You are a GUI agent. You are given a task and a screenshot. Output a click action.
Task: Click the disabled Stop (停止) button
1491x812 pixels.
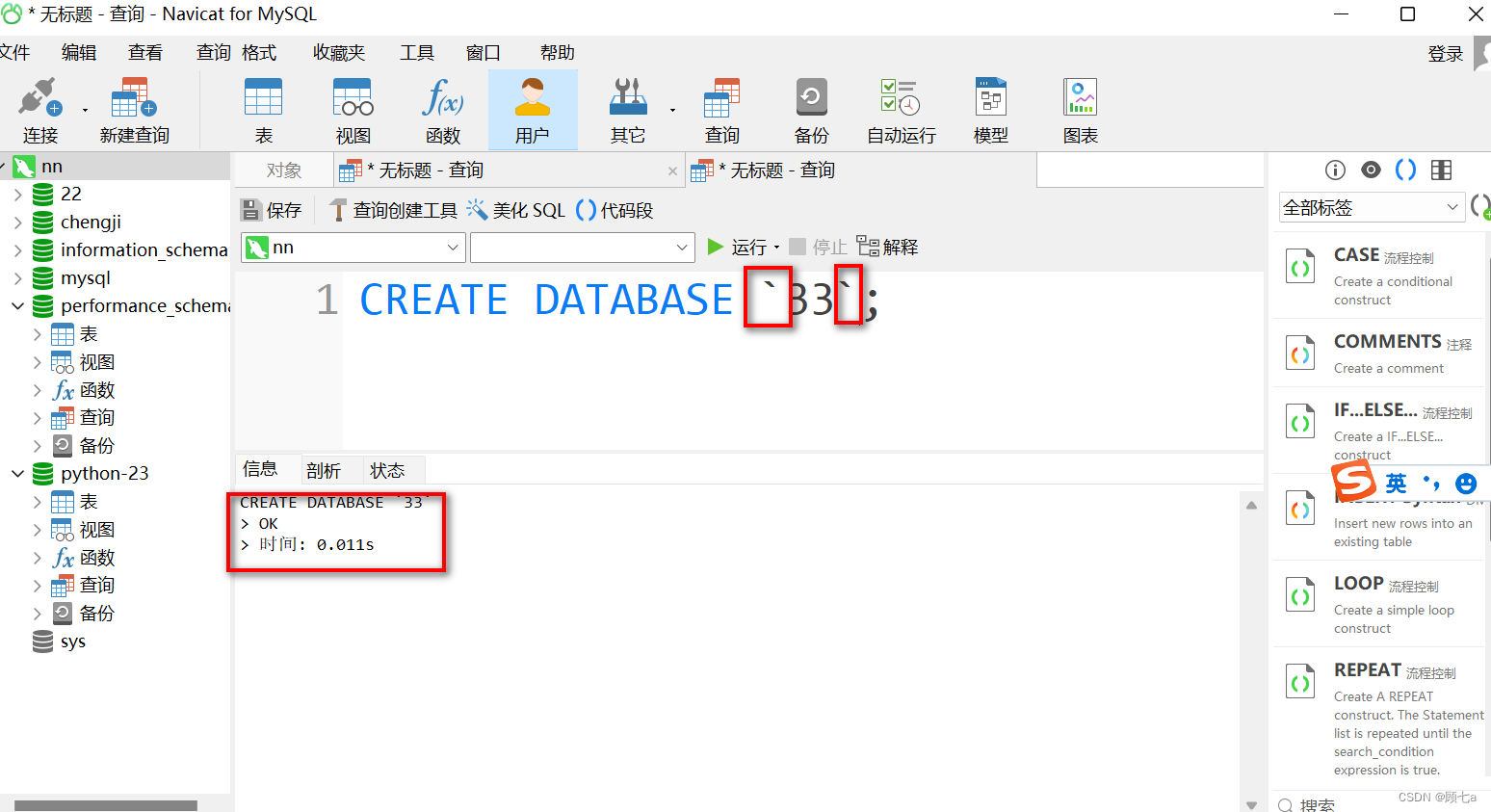tap(818, 248)
